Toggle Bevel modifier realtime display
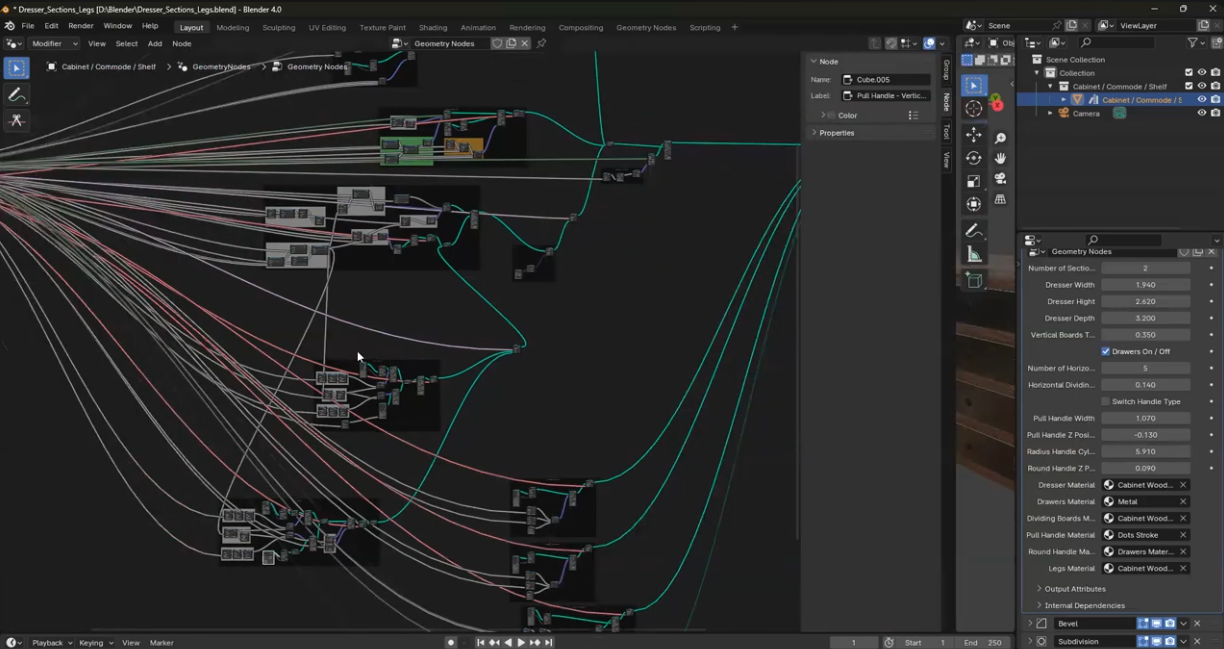1224x649 pixels. coord(1156,623)
